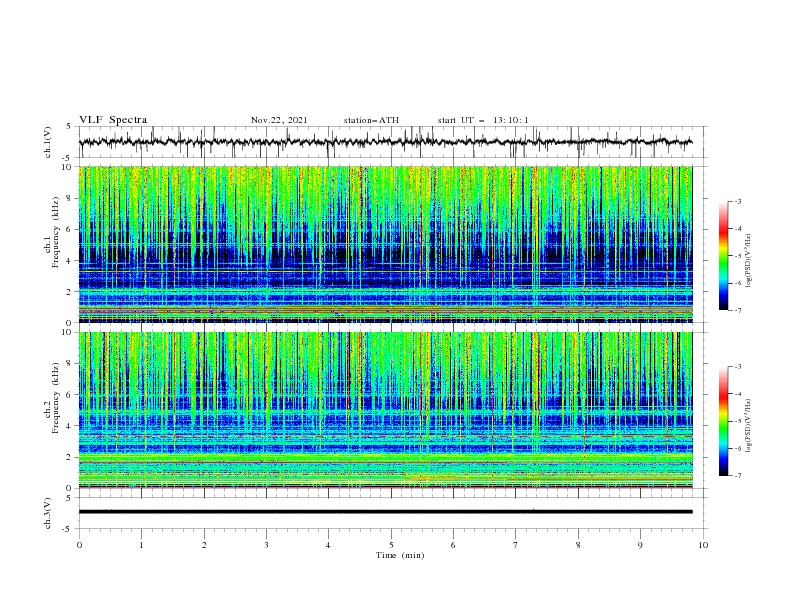Click the "-6" value on lower colorbar
This screenshot has width=792, height=612.
[737, 448]
